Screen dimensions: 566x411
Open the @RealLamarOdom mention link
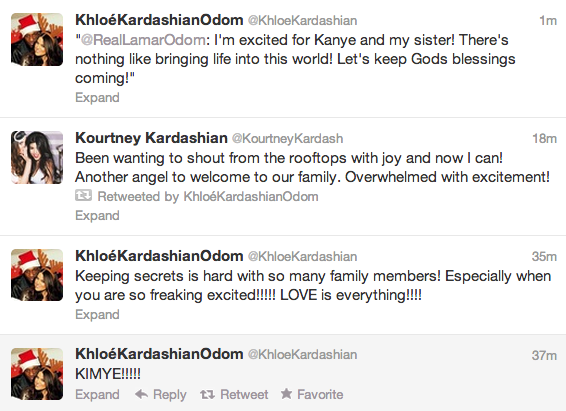143,40
